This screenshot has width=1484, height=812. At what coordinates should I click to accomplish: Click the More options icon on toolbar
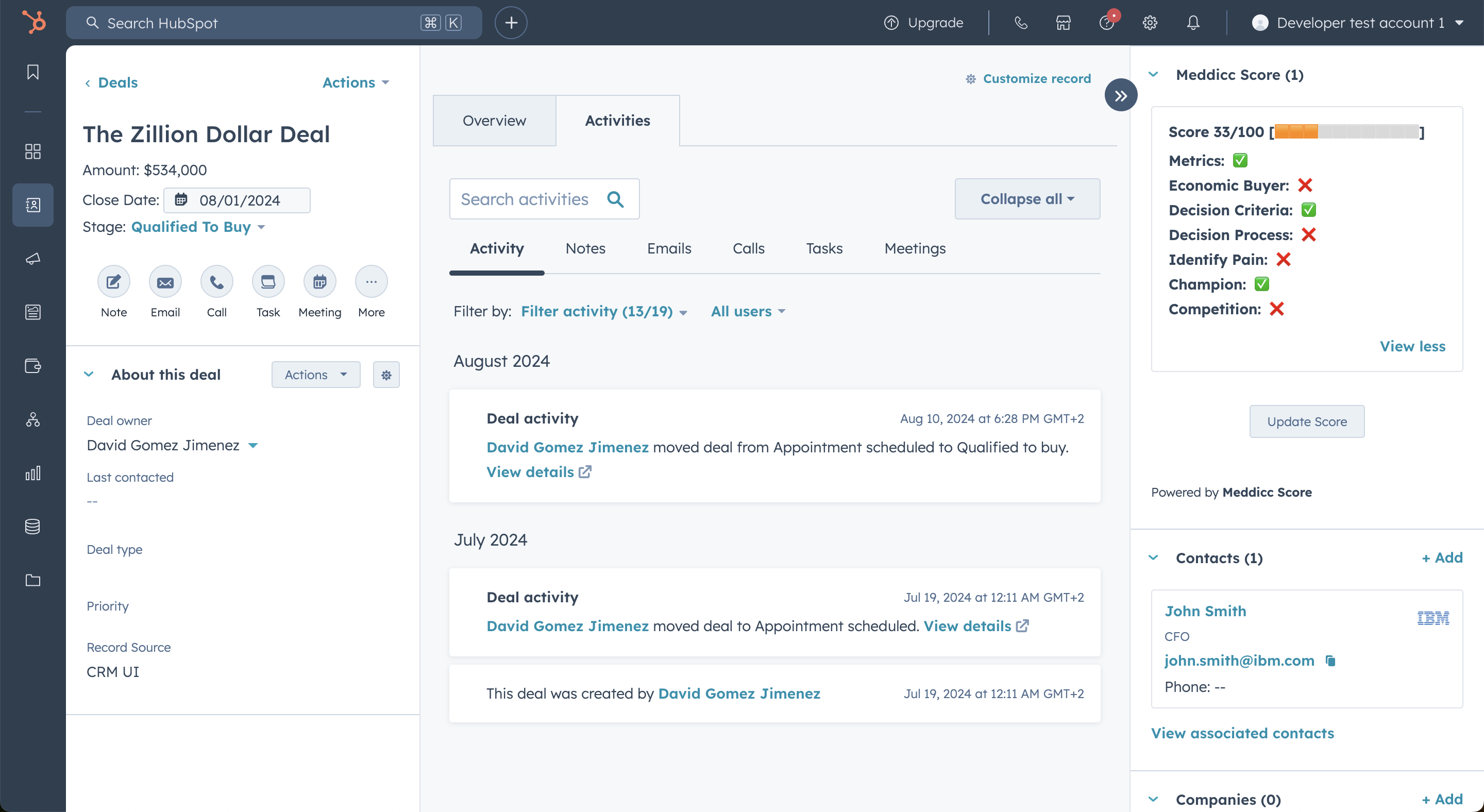coord(371,282)
